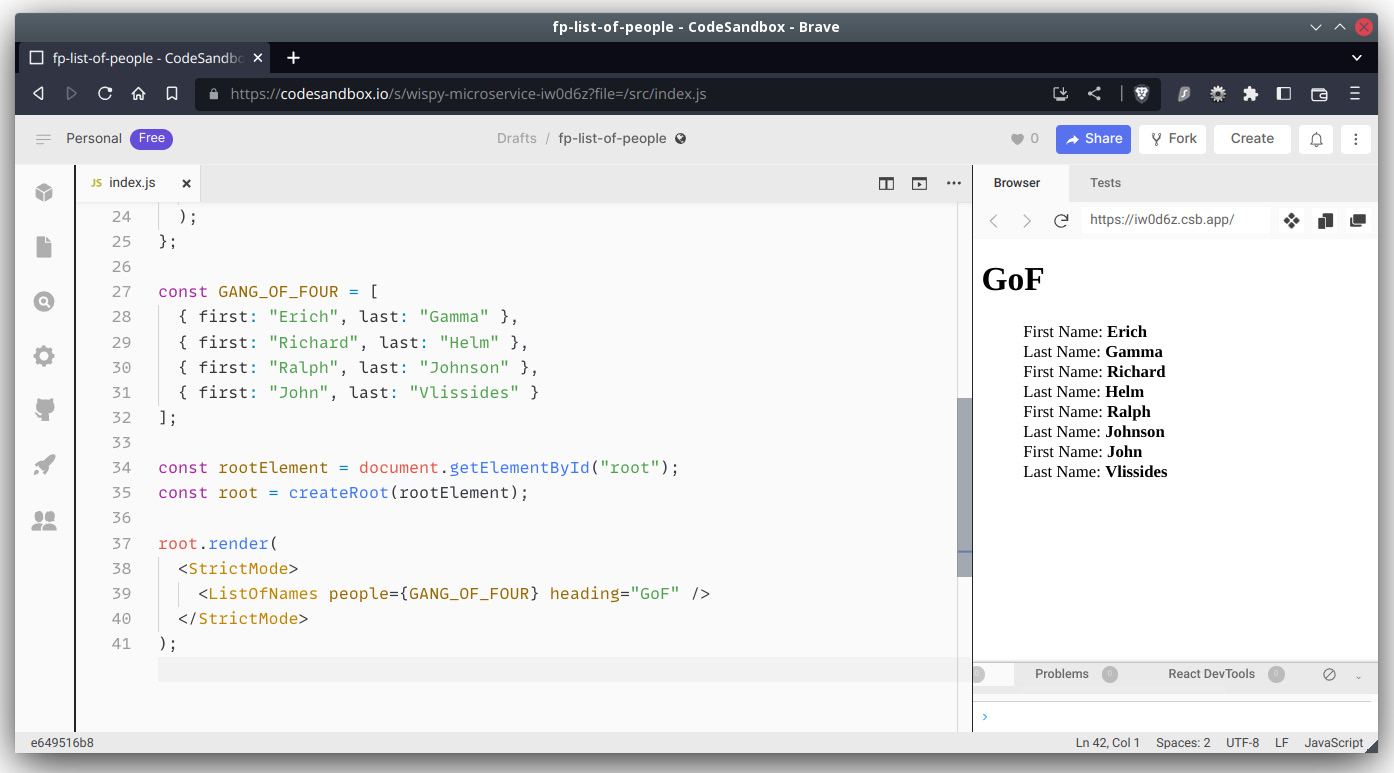Click the preview URL input field
Screen dimensions: 1394x773
1175,220
